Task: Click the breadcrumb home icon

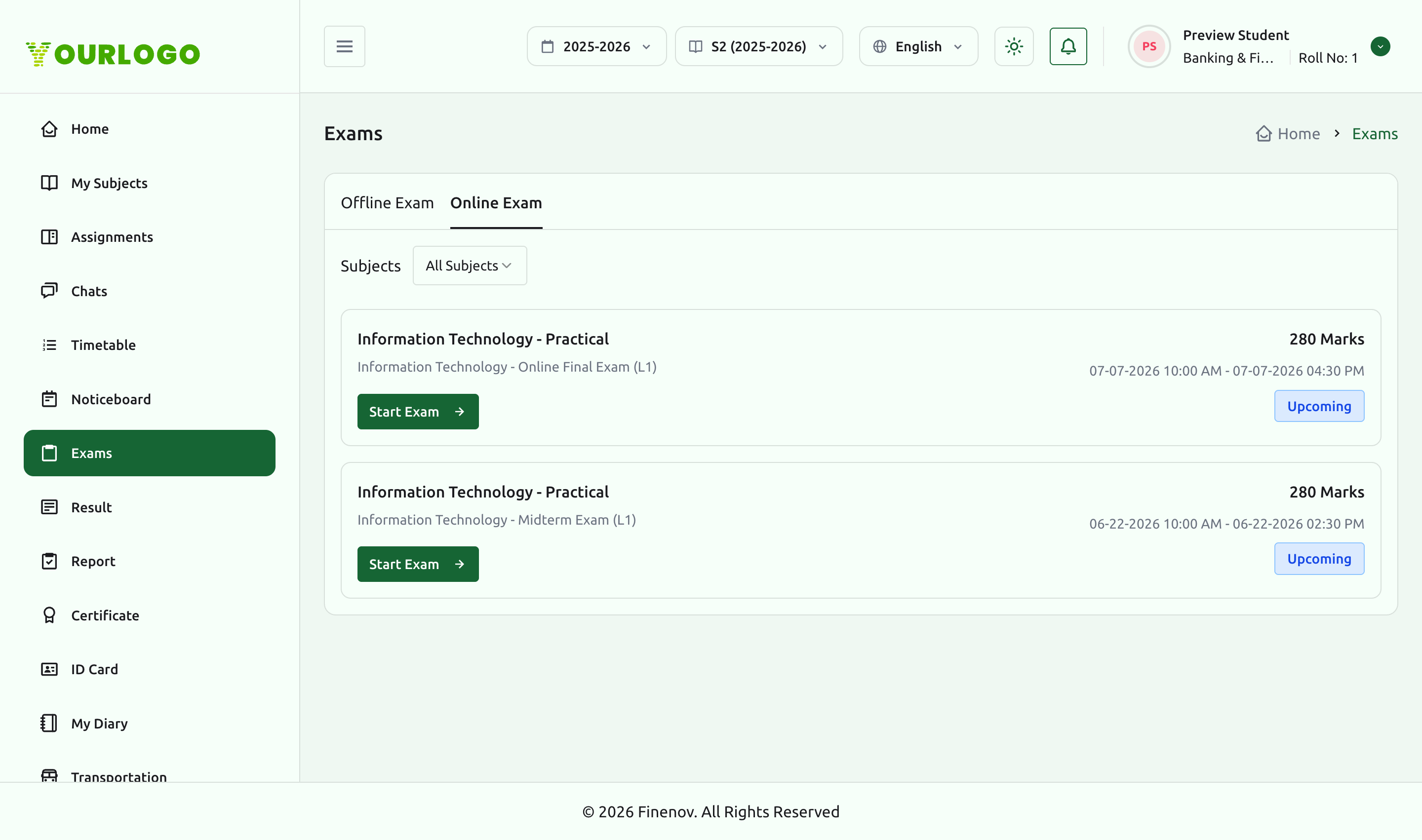Action: [x=1264, y=134]
